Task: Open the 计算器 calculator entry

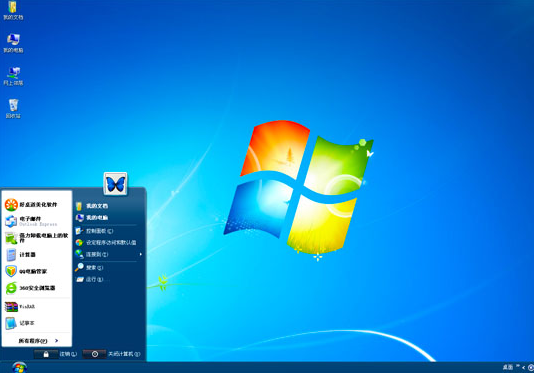Action: pyautogui.click(x=36, y=254)
